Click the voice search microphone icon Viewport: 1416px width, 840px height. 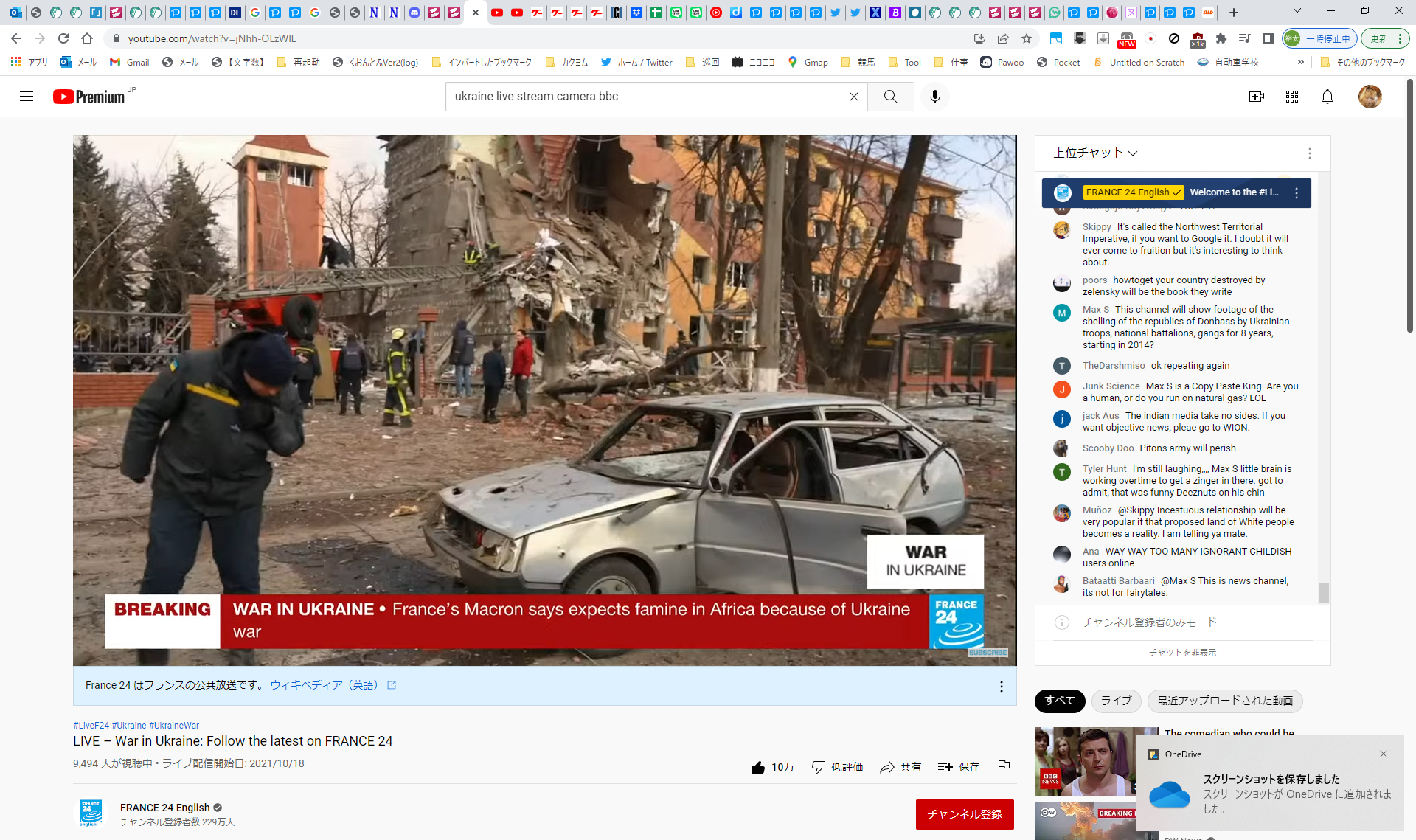[x=934, y=97]
